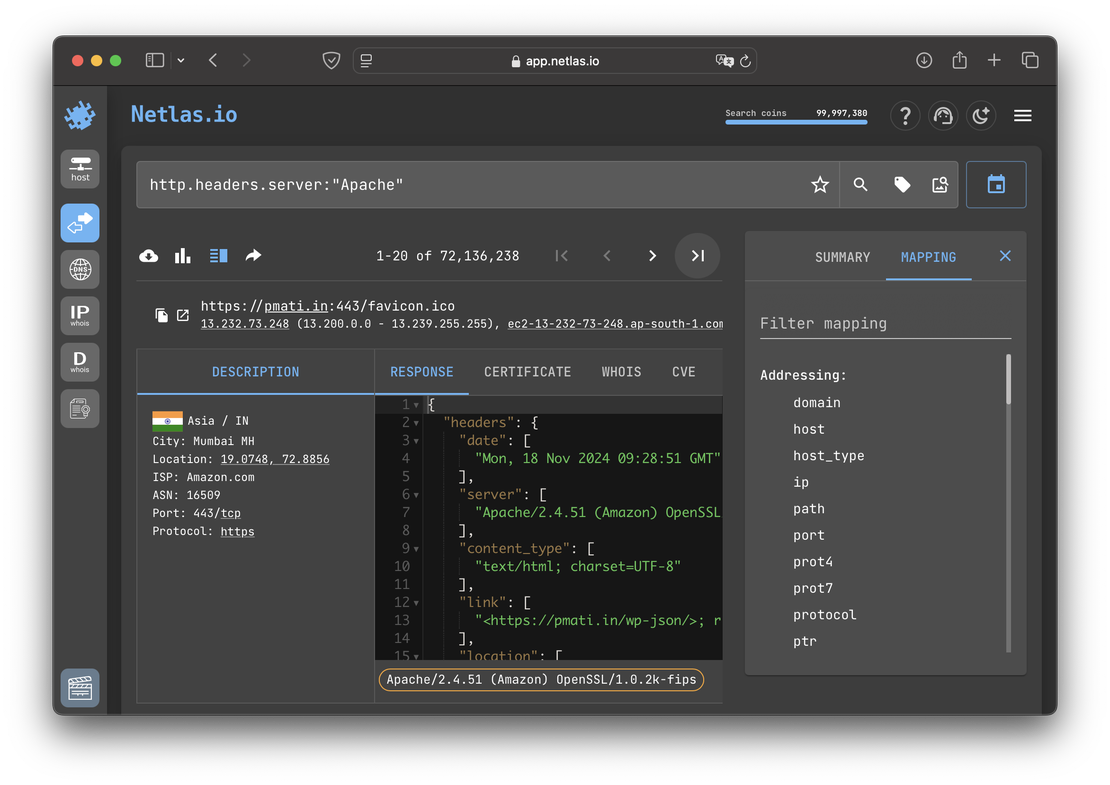Open the pmati.in domain link
1110x785 pixels.
click(294, 306)
